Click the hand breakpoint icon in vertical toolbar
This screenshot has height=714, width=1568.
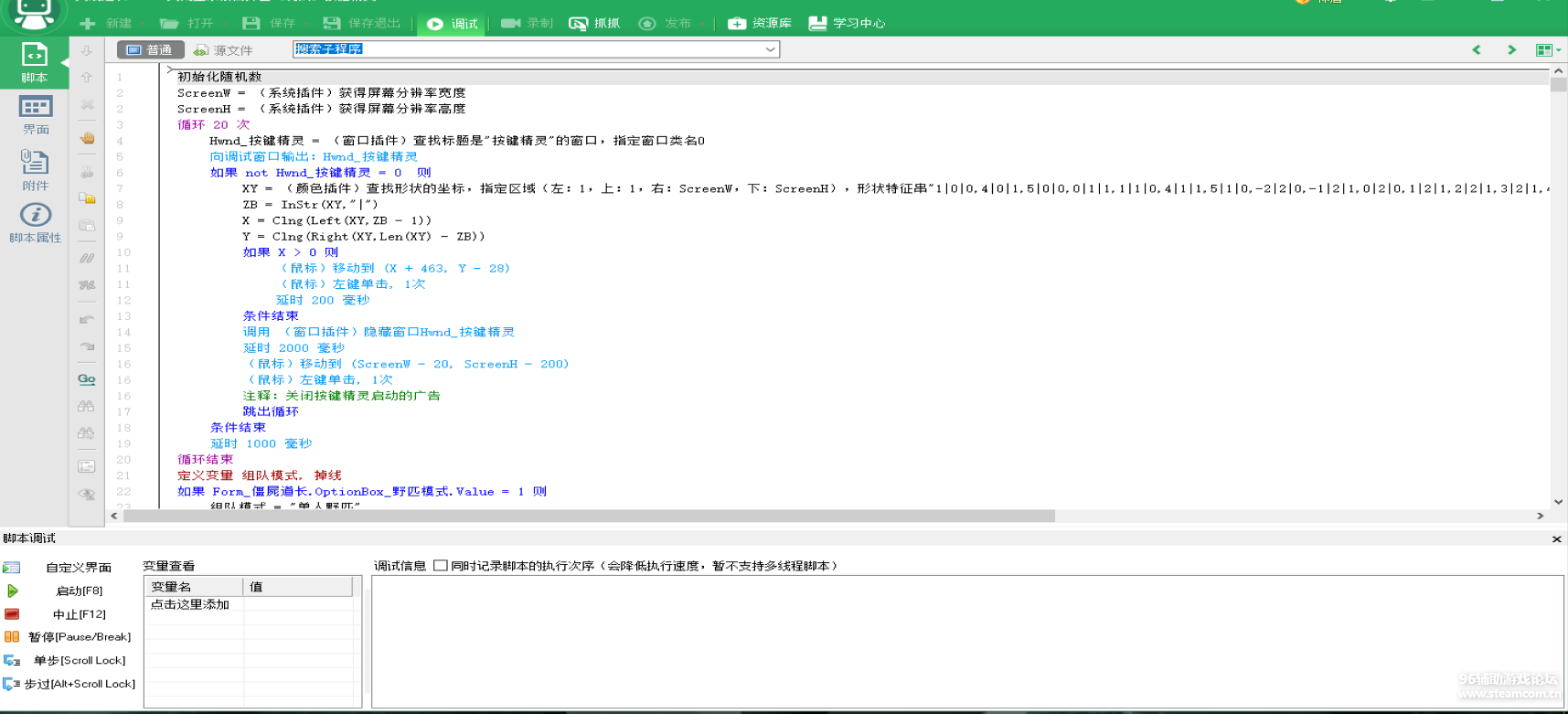(x=87, y=138)
